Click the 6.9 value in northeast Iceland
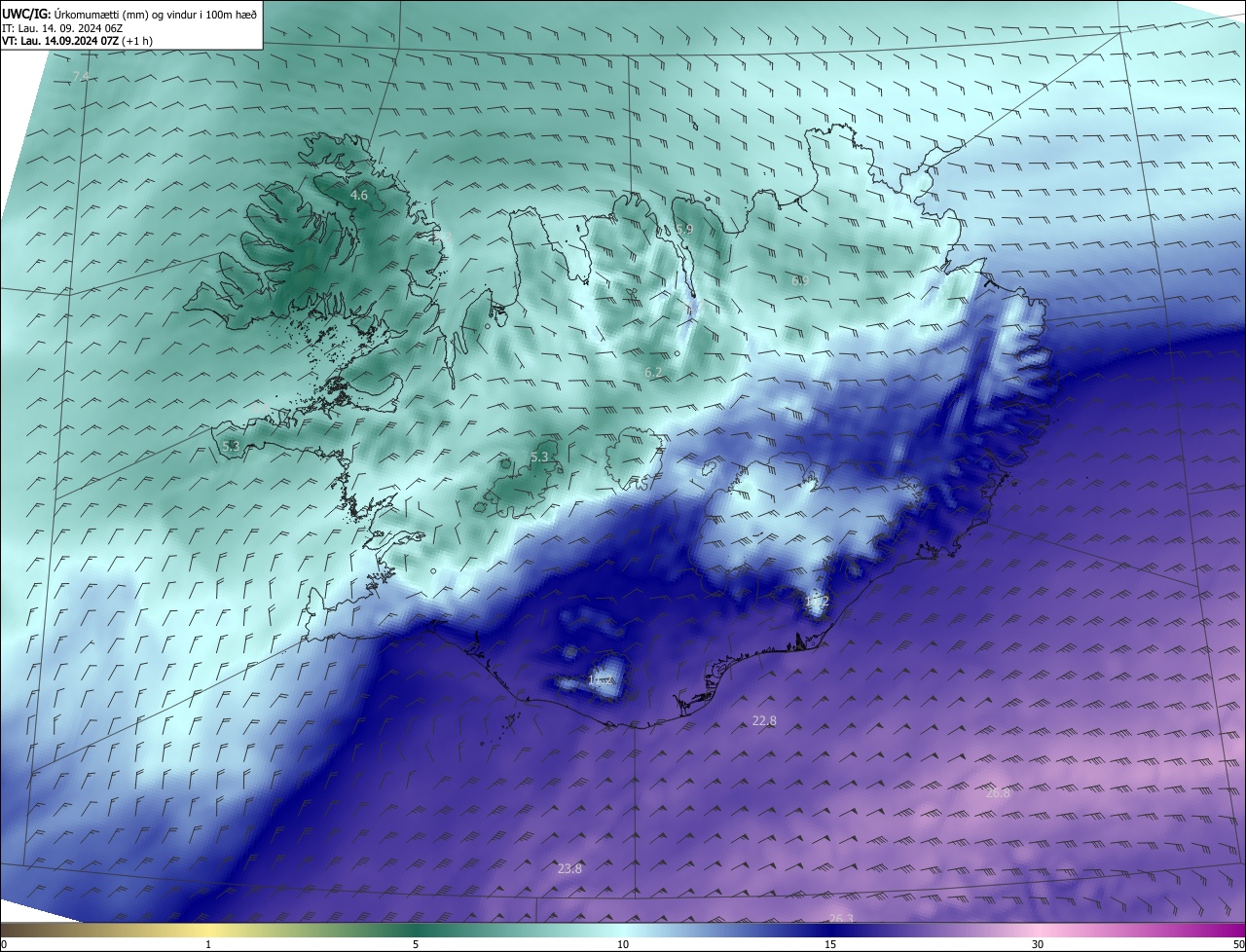 coord(800,280)
